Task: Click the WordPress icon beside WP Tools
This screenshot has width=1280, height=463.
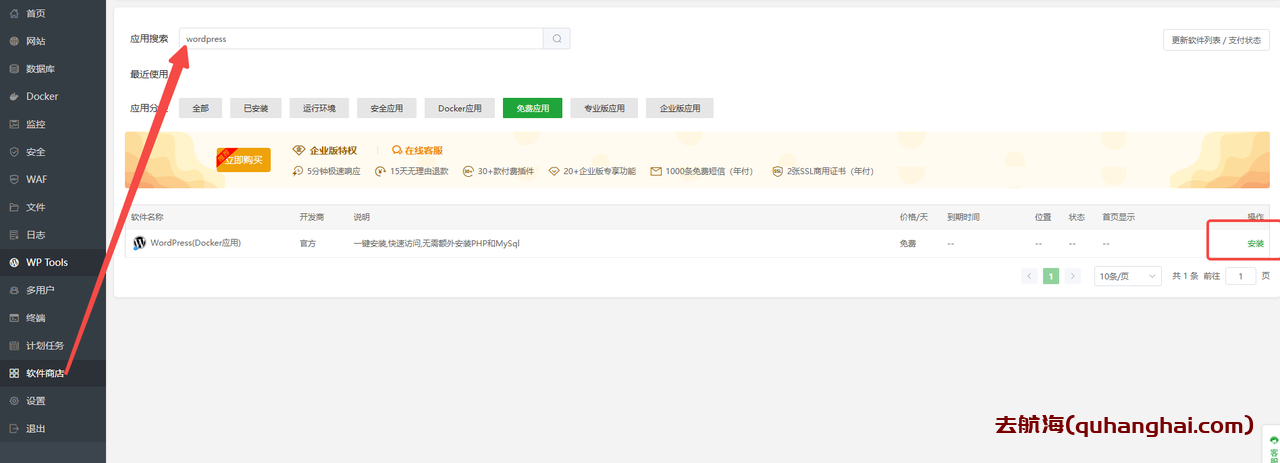Action: click(x=14, y=262)
